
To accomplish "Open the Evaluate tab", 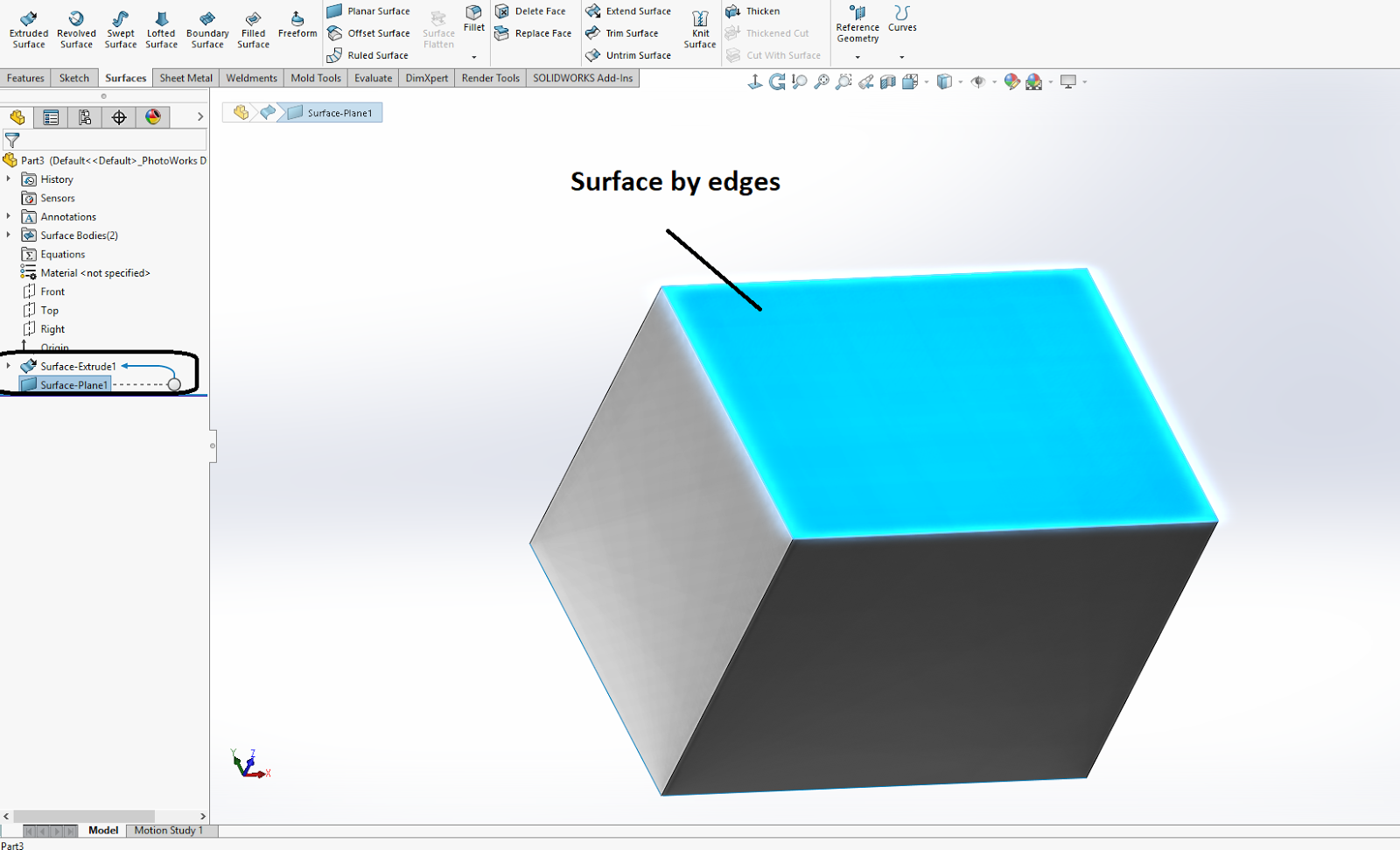I will click(373, 78).
